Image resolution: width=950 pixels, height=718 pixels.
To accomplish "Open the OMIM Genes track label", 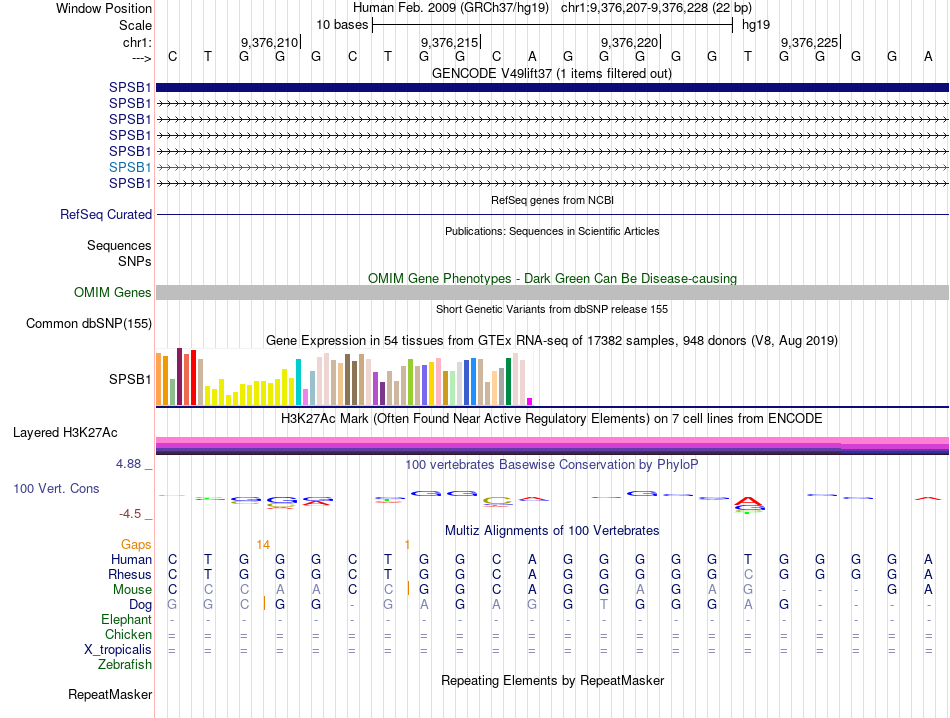I will click(x=113, y=292).
